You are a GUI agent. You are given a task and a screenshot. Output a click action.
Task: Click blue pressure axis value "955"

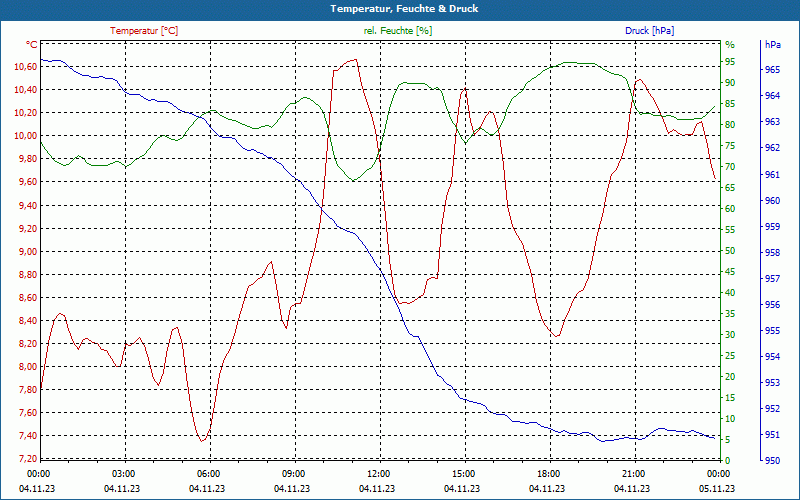[773, 331]
